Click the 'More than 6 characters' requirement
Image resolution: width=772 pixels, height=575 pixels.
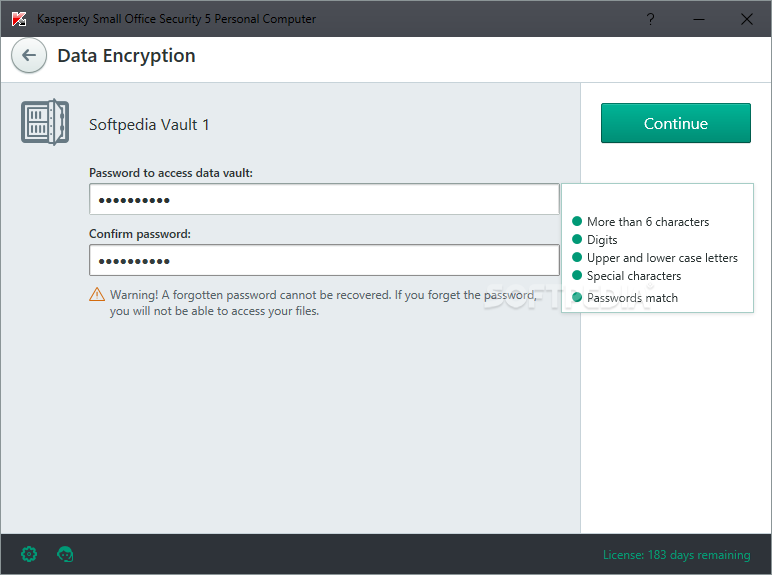[648, 222]
